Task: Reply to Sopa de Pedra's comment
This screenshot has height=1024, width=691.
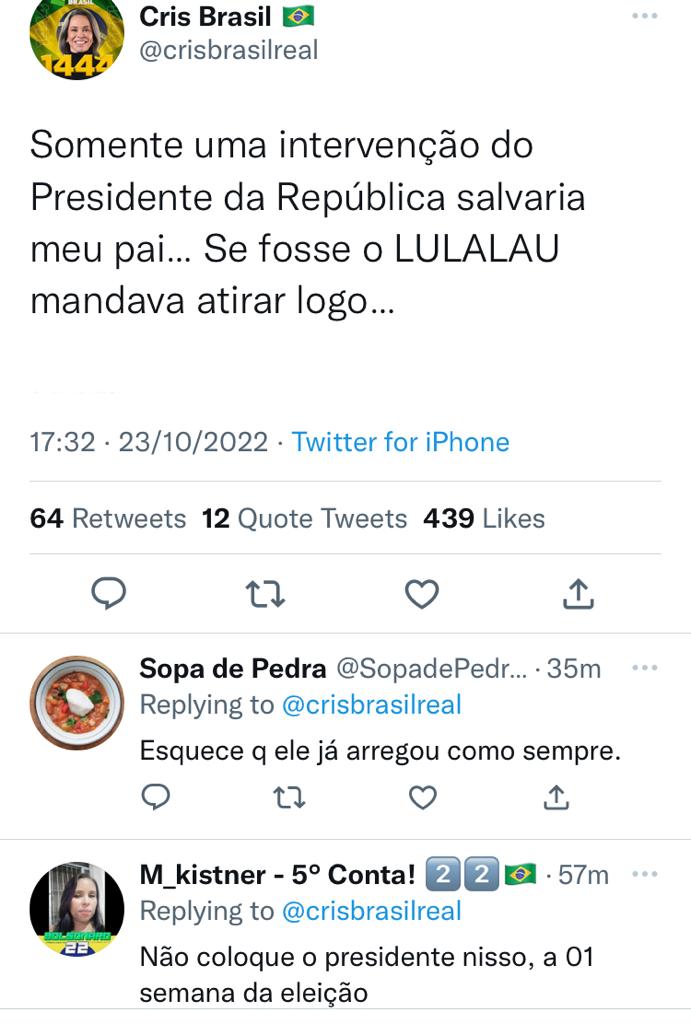Action: click(156, 797)
